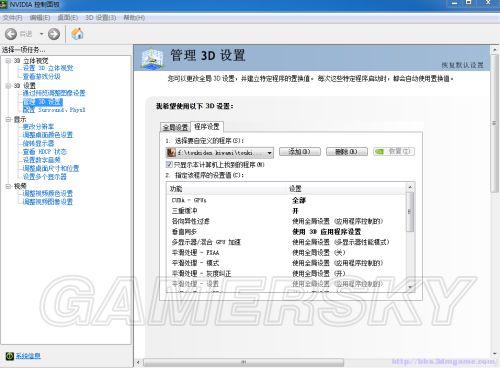Switch to the 程序设置 tab
This screenshot has width=500, height=368.
tap(207, 127)
